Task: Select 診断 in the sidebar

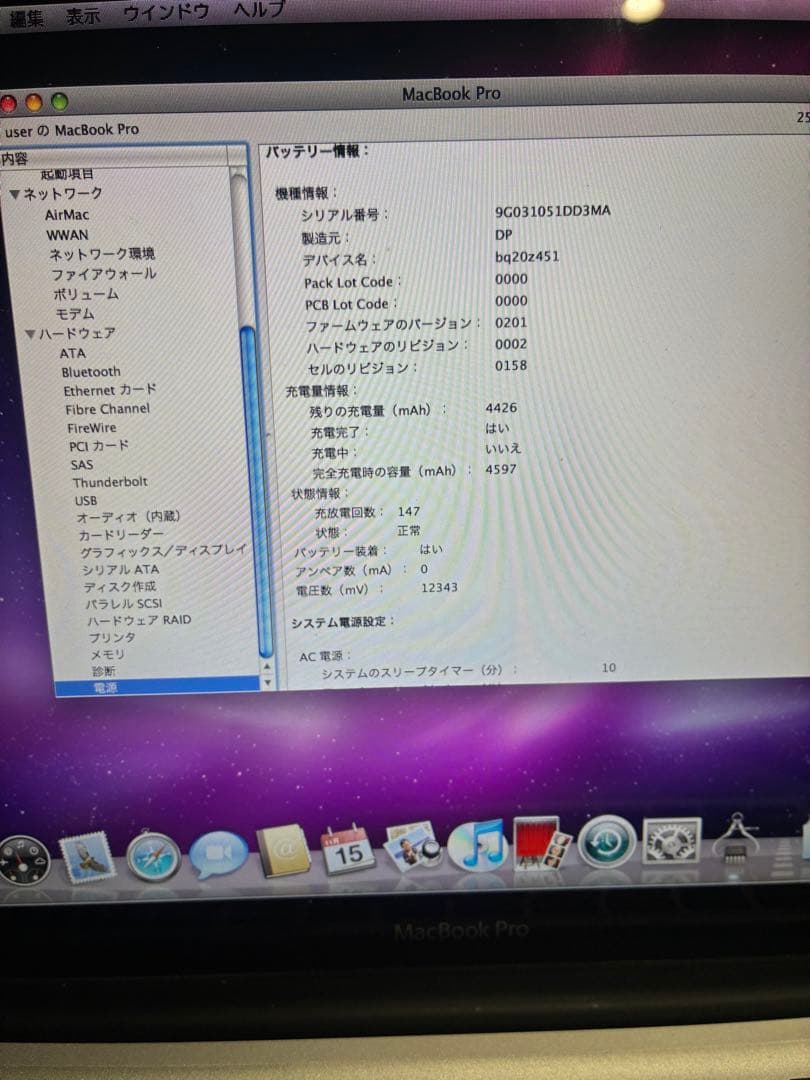Action: [x=104, y=671]
